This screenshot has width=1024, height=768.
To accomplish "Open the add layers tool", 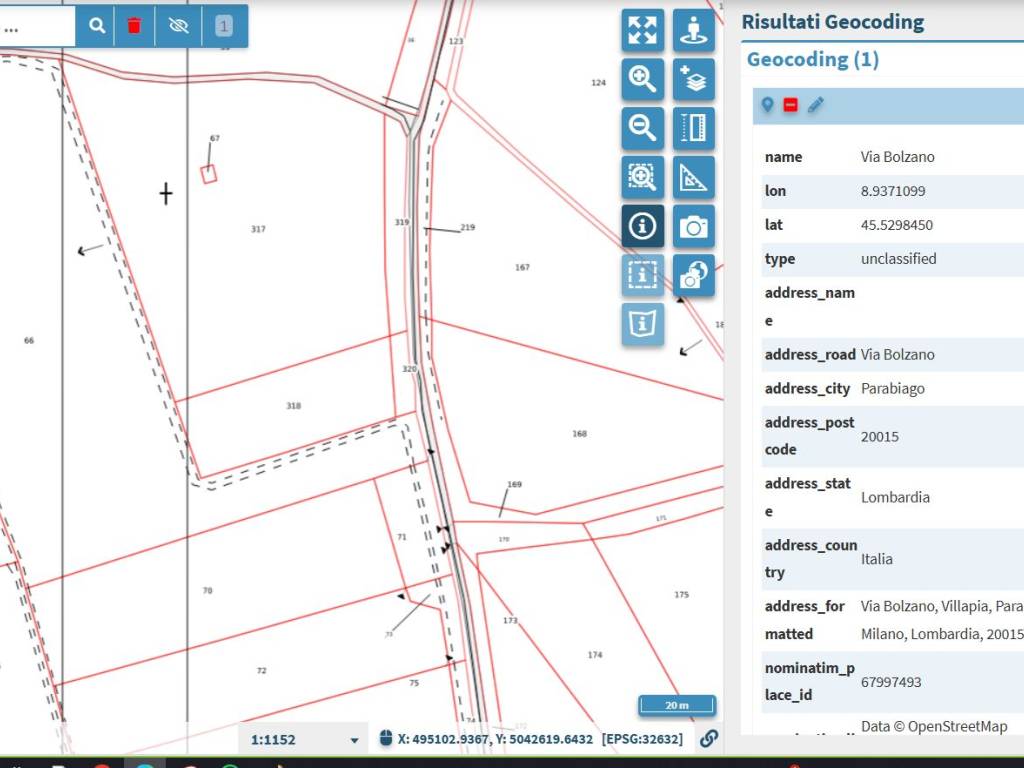I will click(693, 78).
